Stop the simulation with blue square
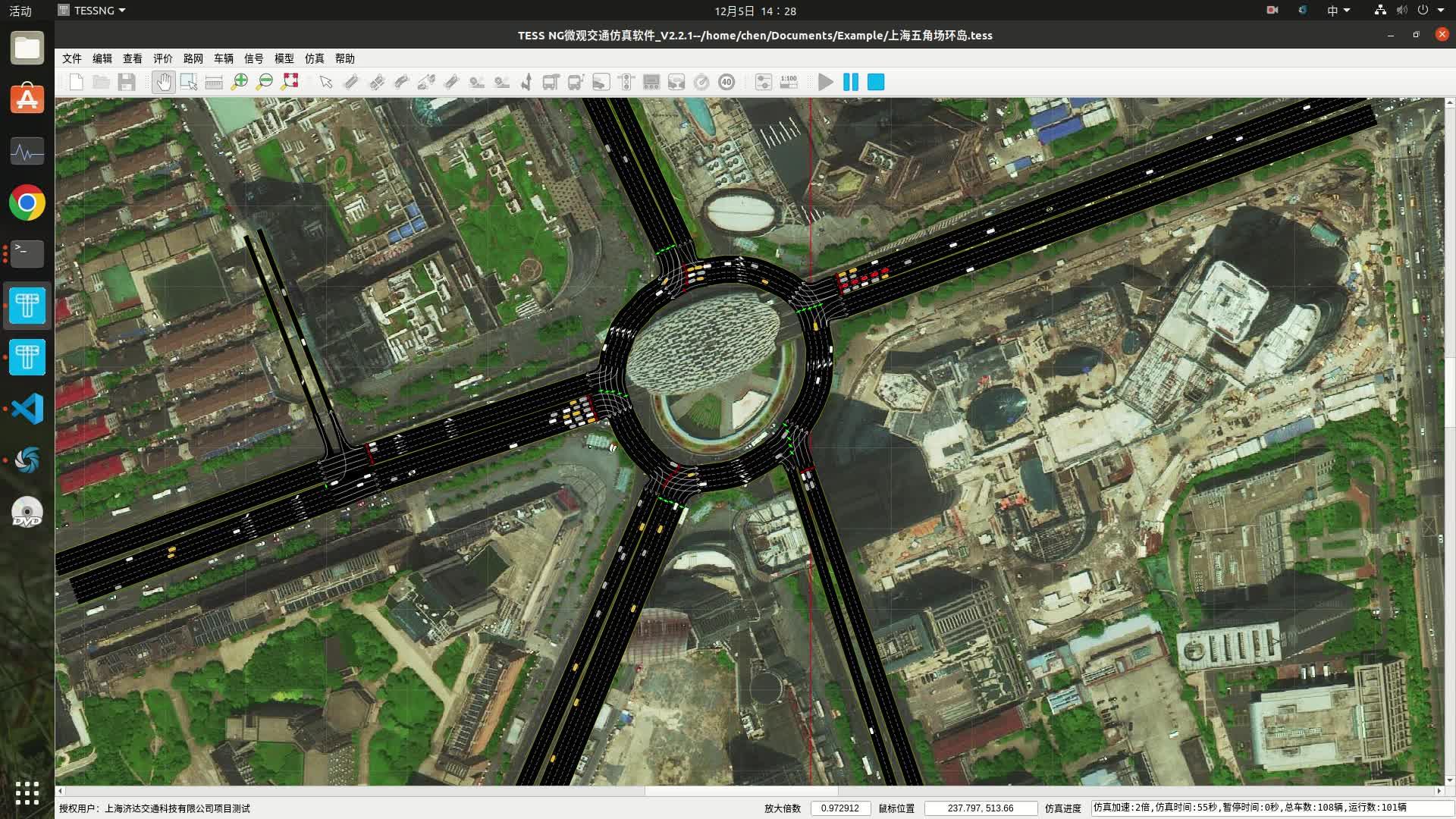The height and width of the screenshot is (819, 1456). [876, 82]
